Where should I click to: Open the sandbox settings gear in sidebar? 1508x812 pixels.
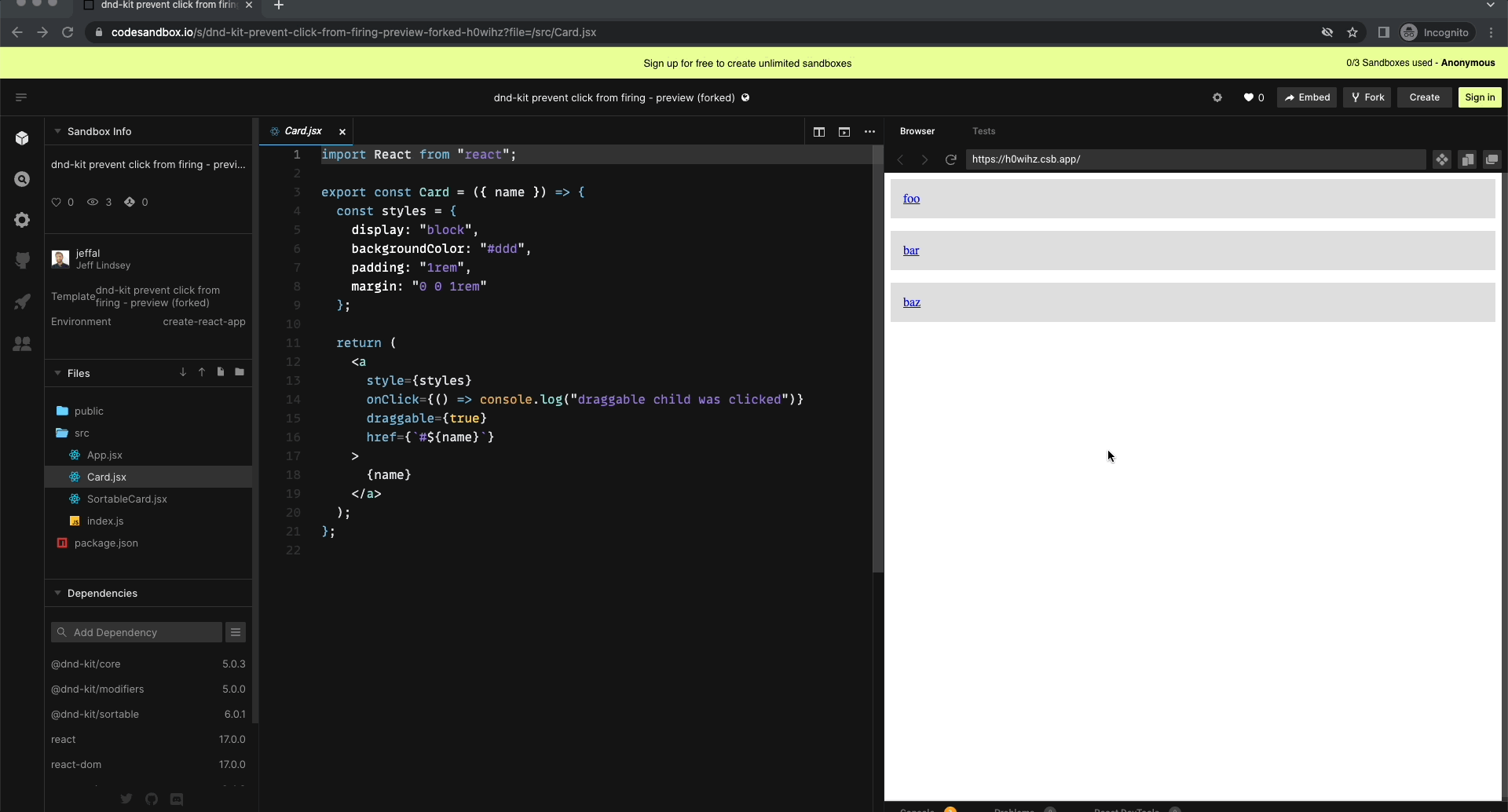[x=22, y=220]
